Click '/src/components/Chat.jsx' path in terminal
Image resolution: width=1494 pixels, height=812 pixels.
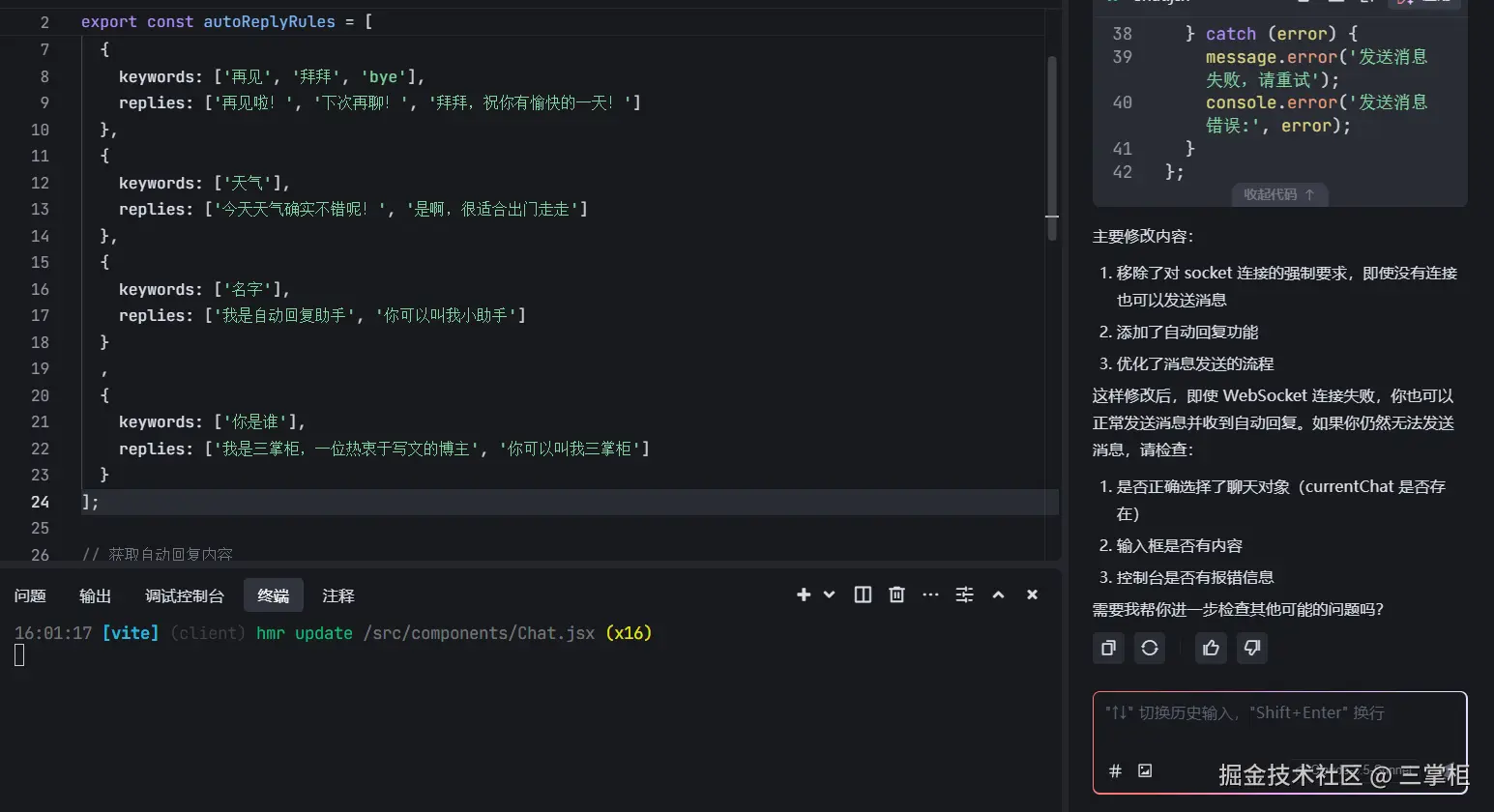pyautogui.click(x=479, y=633)
